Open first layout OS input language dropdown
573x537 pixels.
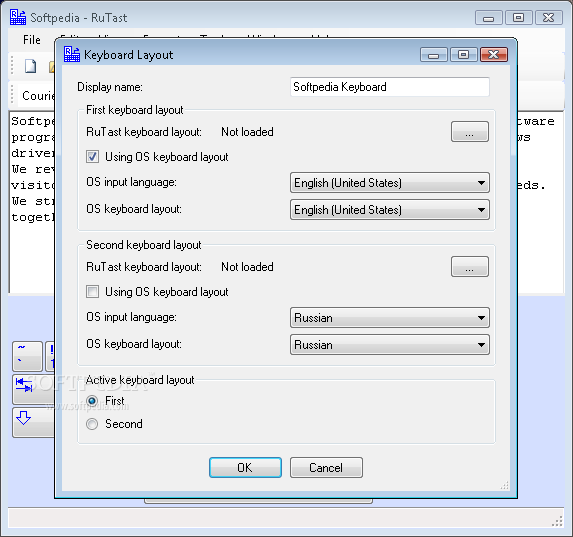coord(390,183)
